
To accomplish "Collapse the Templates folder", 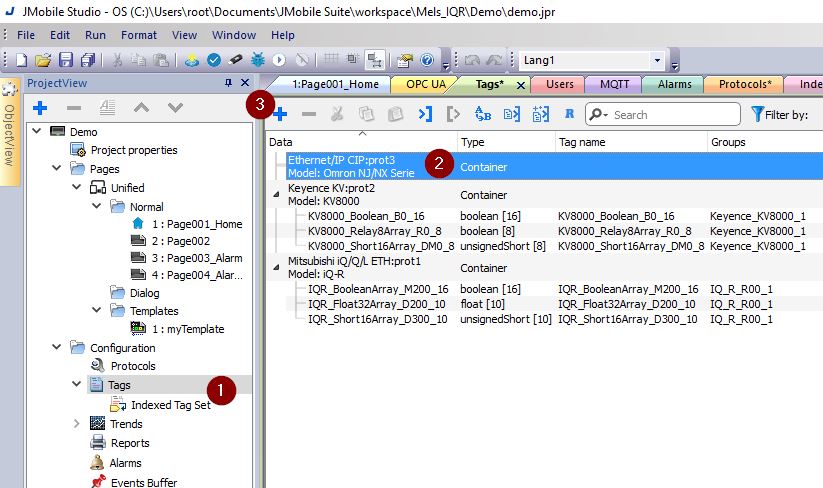I will coord(97,310).
